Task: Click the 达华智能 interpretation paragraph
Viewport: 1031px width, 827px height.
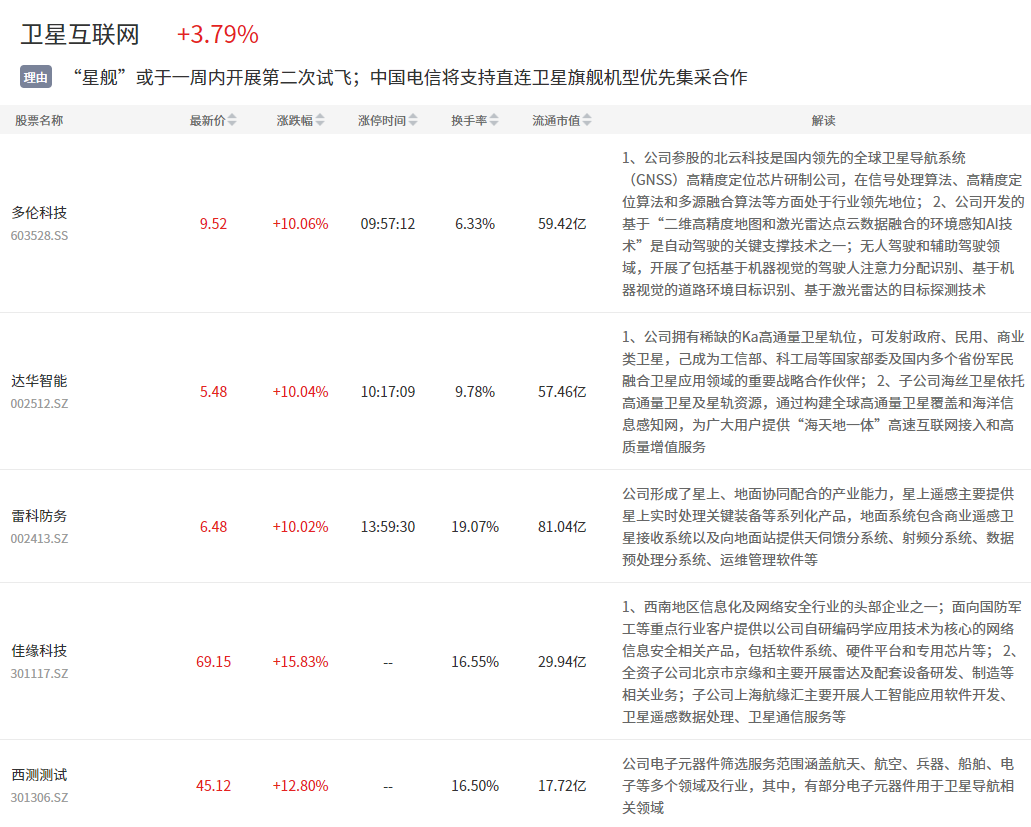Action: [x=823, y=392]
